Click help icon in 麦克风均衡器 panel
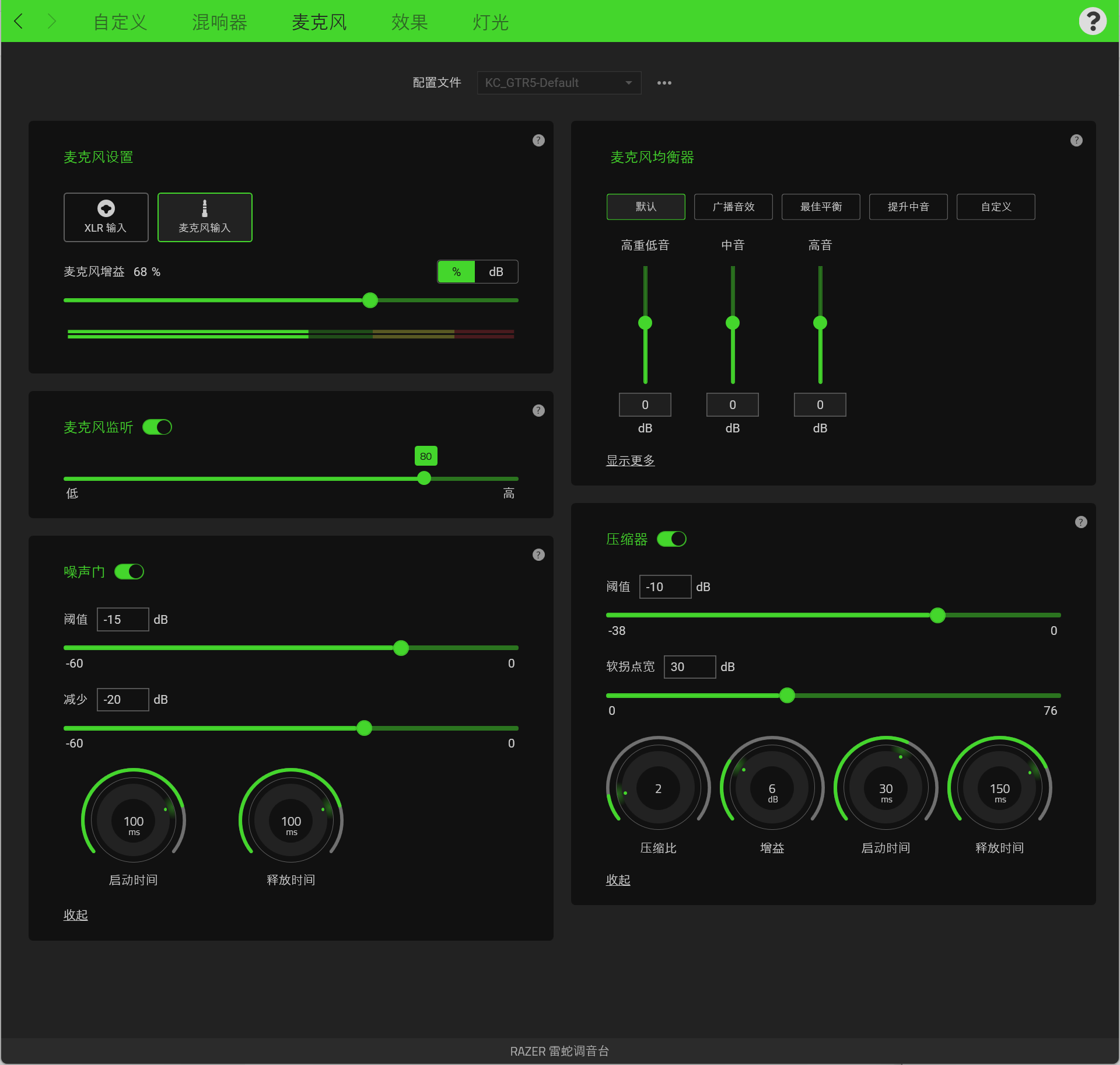The width and height of the screenshot is (1120, 1065). [1076, 141]
